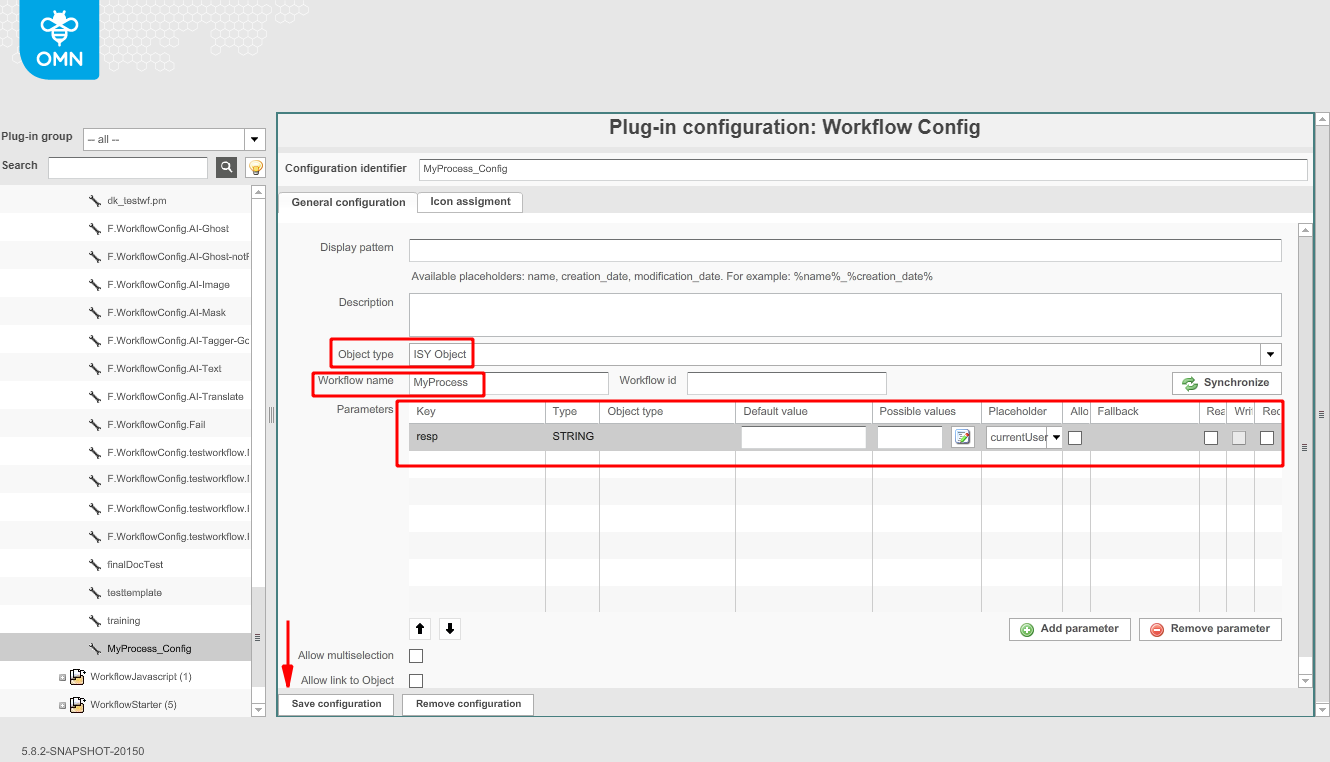Screen dimensions: 1330x762
Task: Click the Description text area
Action: 845,314
